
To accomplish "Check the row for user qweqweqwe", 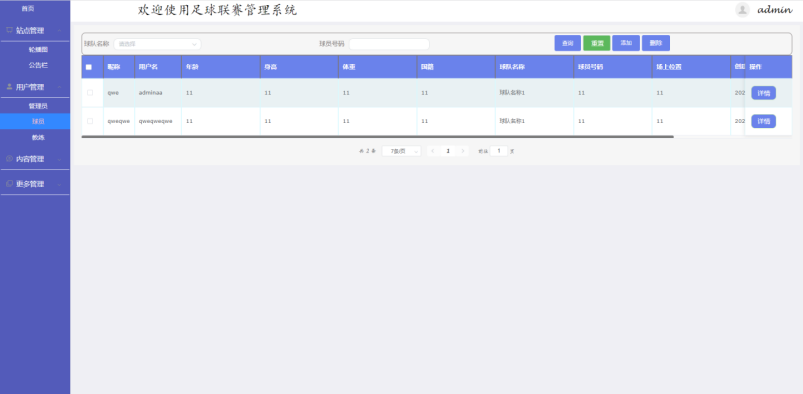I will (90, 121).
